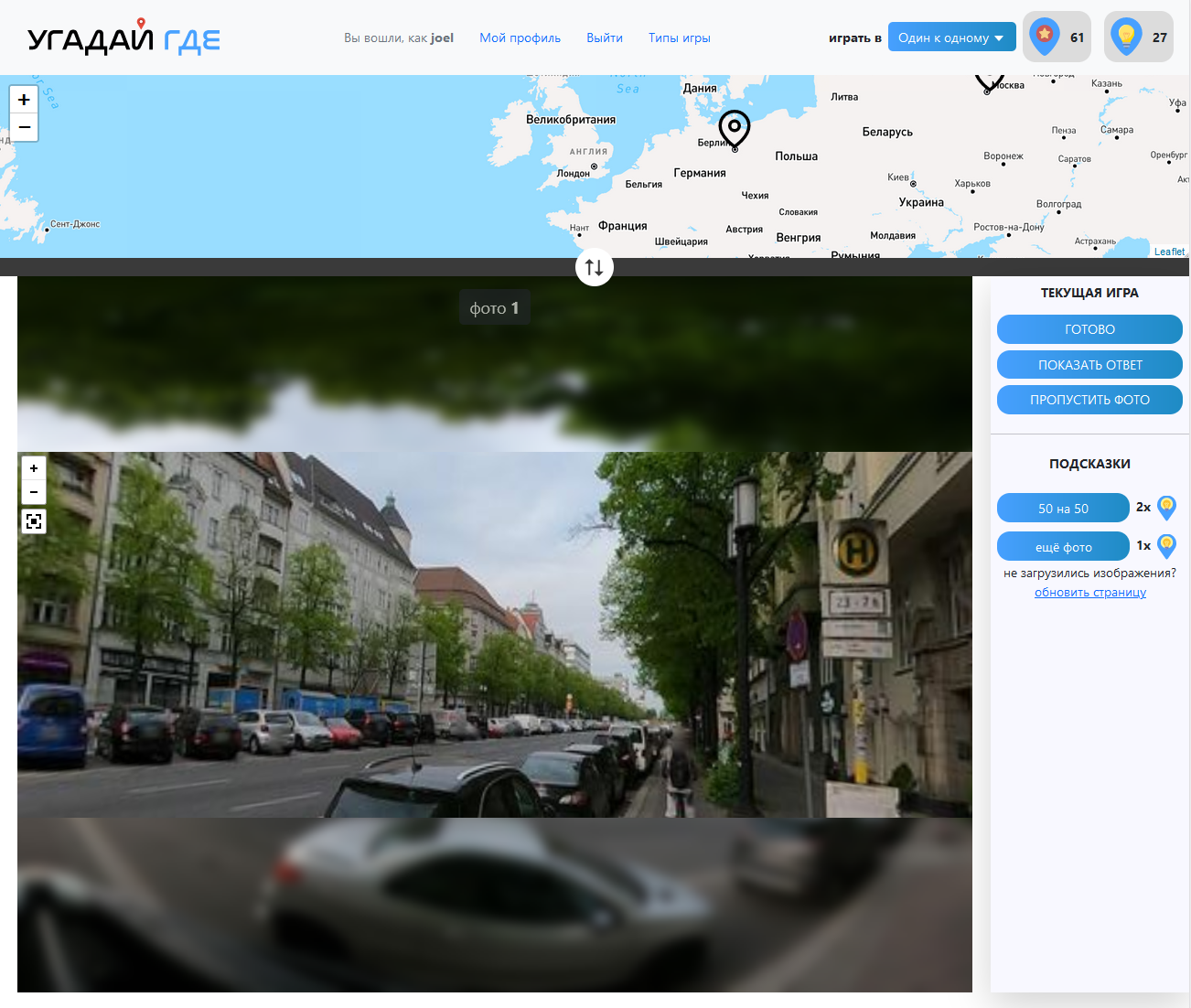The width and height of the screenshot is (1191, 1008).
Task: Zoom out on the world map
Action: [x=24, y=127]
